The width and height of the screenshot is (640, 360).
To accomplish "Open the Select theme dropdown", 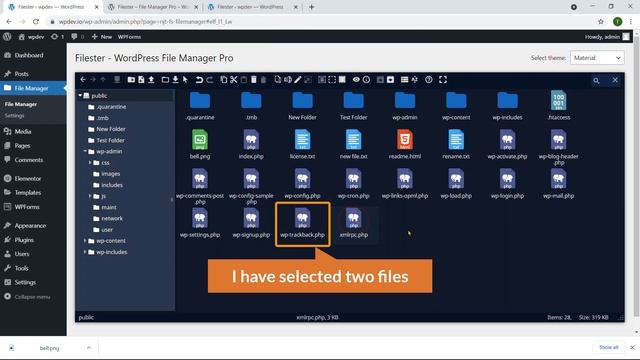I will pos(597,58).
